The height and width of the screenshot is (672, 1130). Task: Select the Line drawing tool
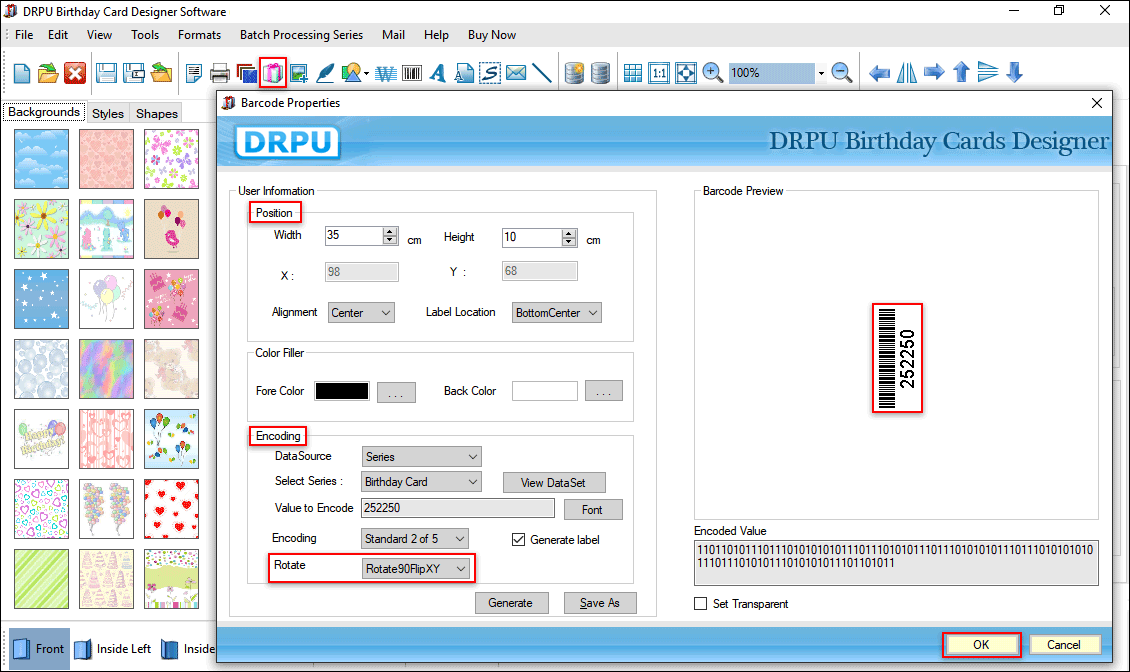(541, 73)
